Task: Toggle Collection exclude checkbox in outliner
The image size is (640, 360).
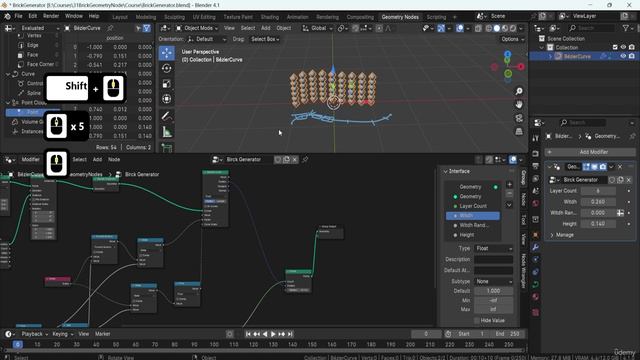Action: click(615, 47)
